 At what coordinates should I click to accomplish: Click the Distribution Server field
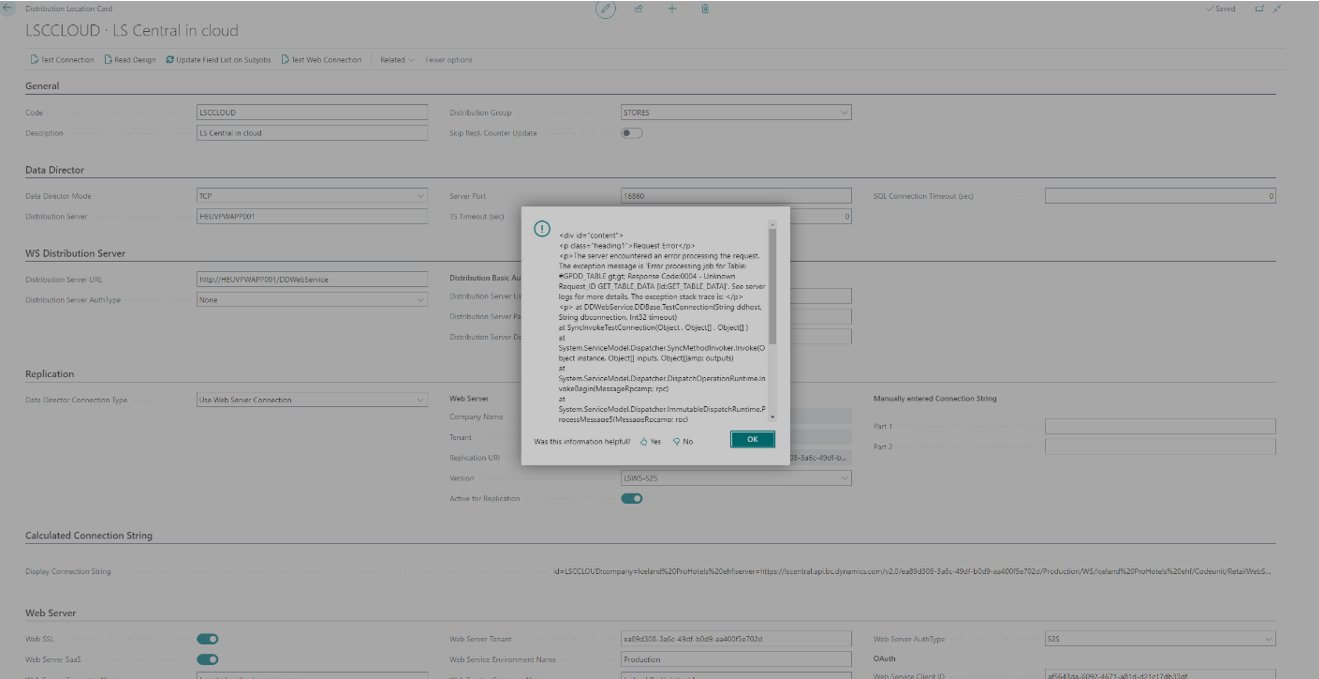(x=312, y=216)
